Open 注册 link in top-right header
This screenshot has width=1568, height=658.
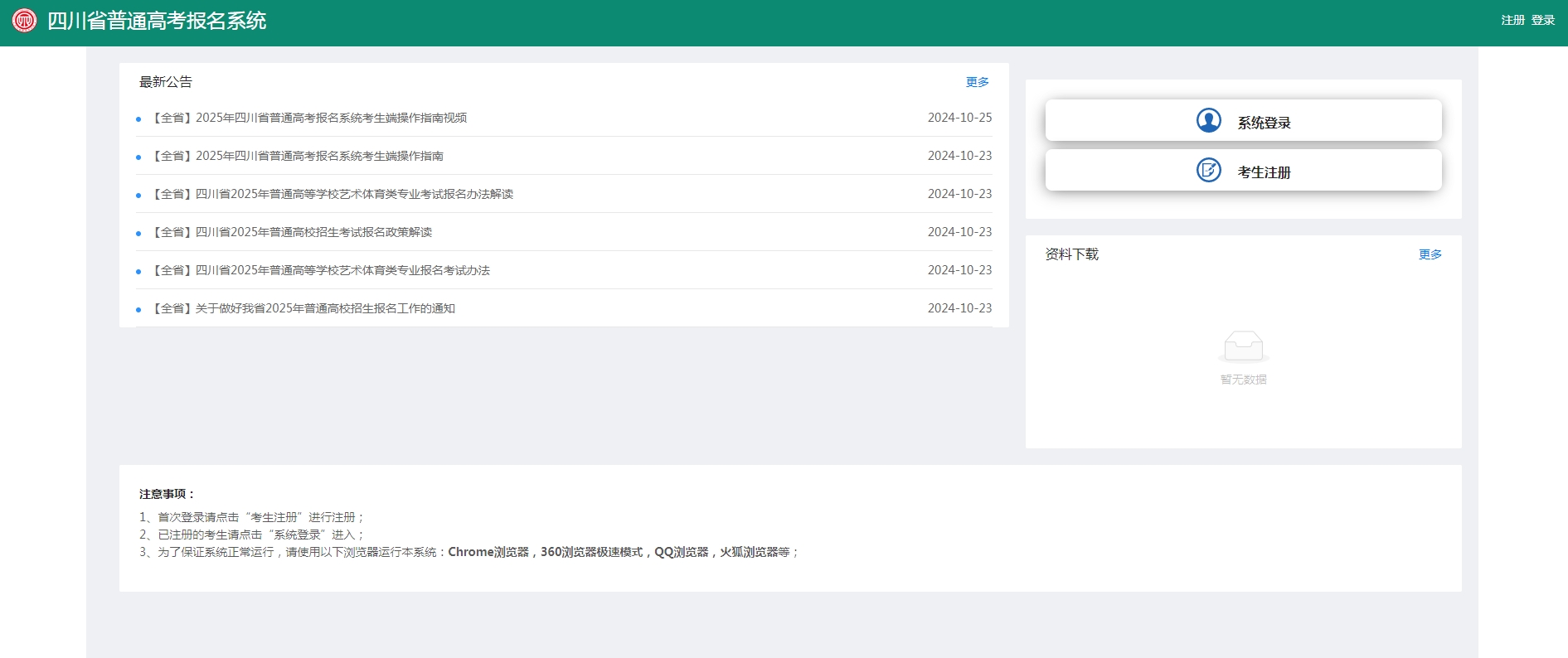click(x=1512, y=21)
